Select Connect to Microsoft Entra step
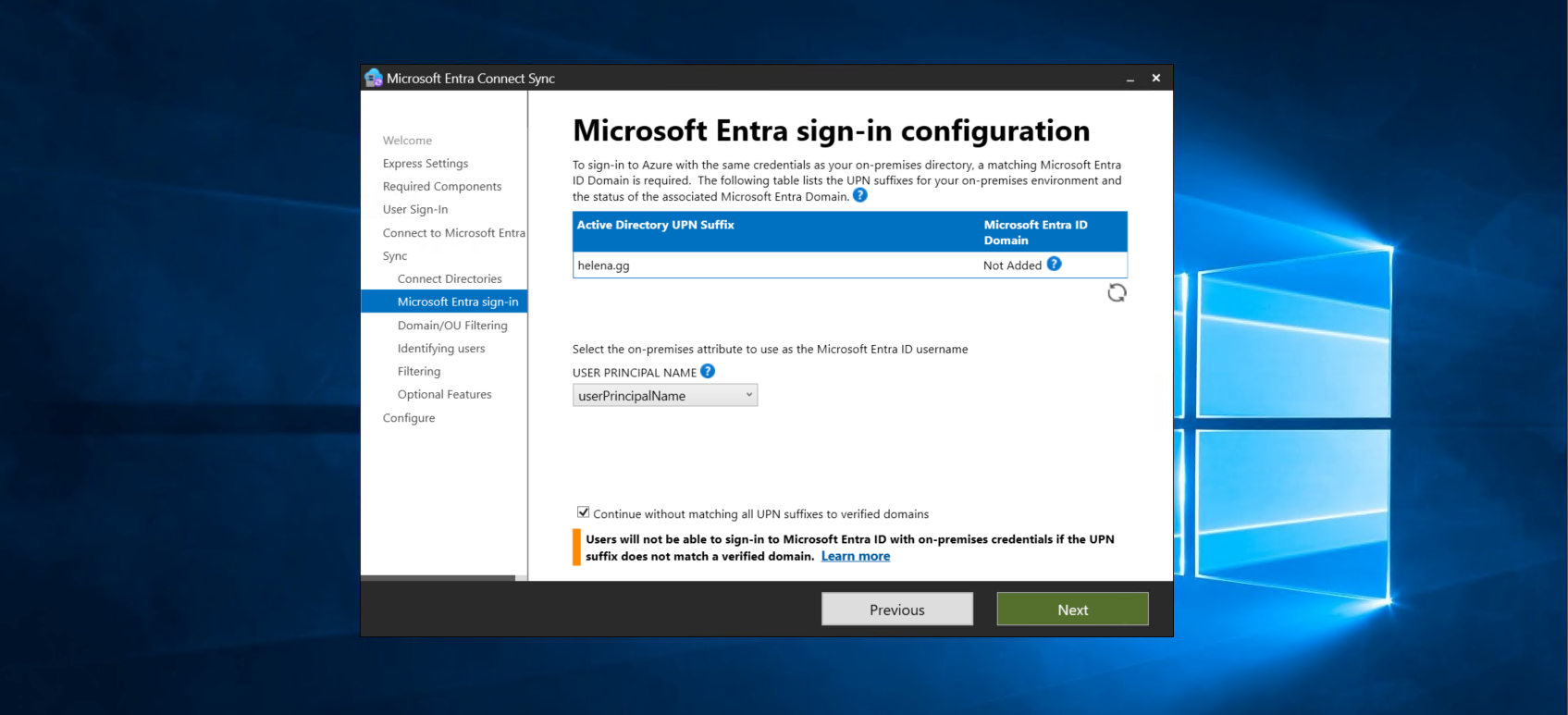Screen dimensions: 1568x715 453,233
